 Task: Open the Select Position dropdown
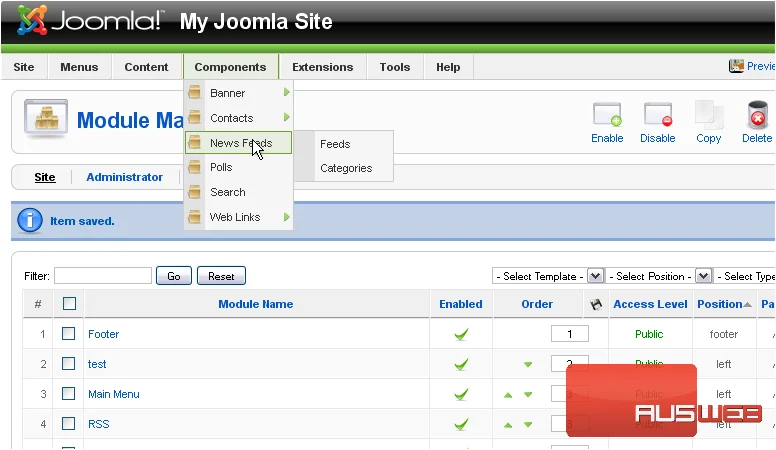659,276
